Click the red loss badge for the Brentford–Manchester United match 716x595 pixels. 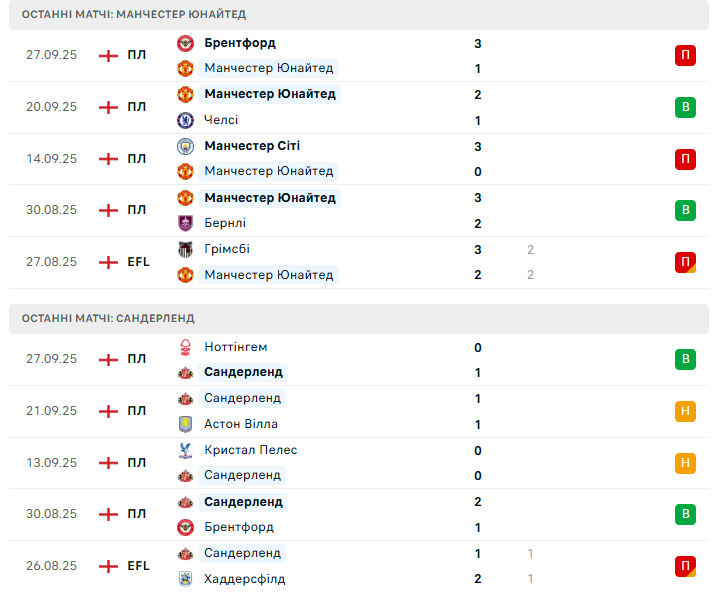(x=685, y=56)
